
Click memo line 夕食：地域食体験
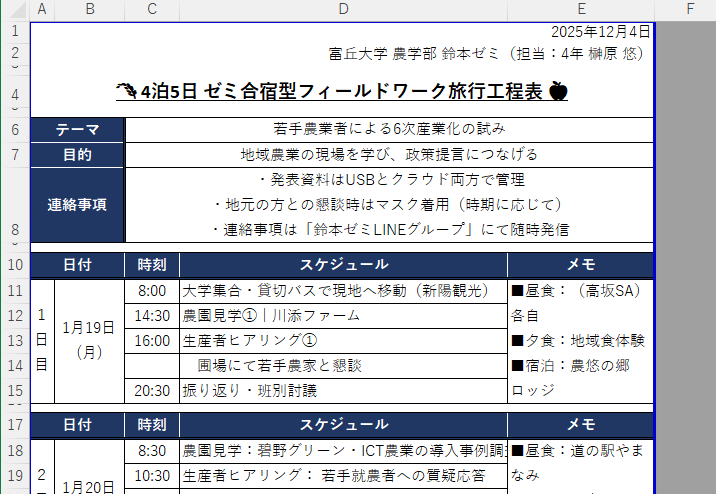point(578,341)
